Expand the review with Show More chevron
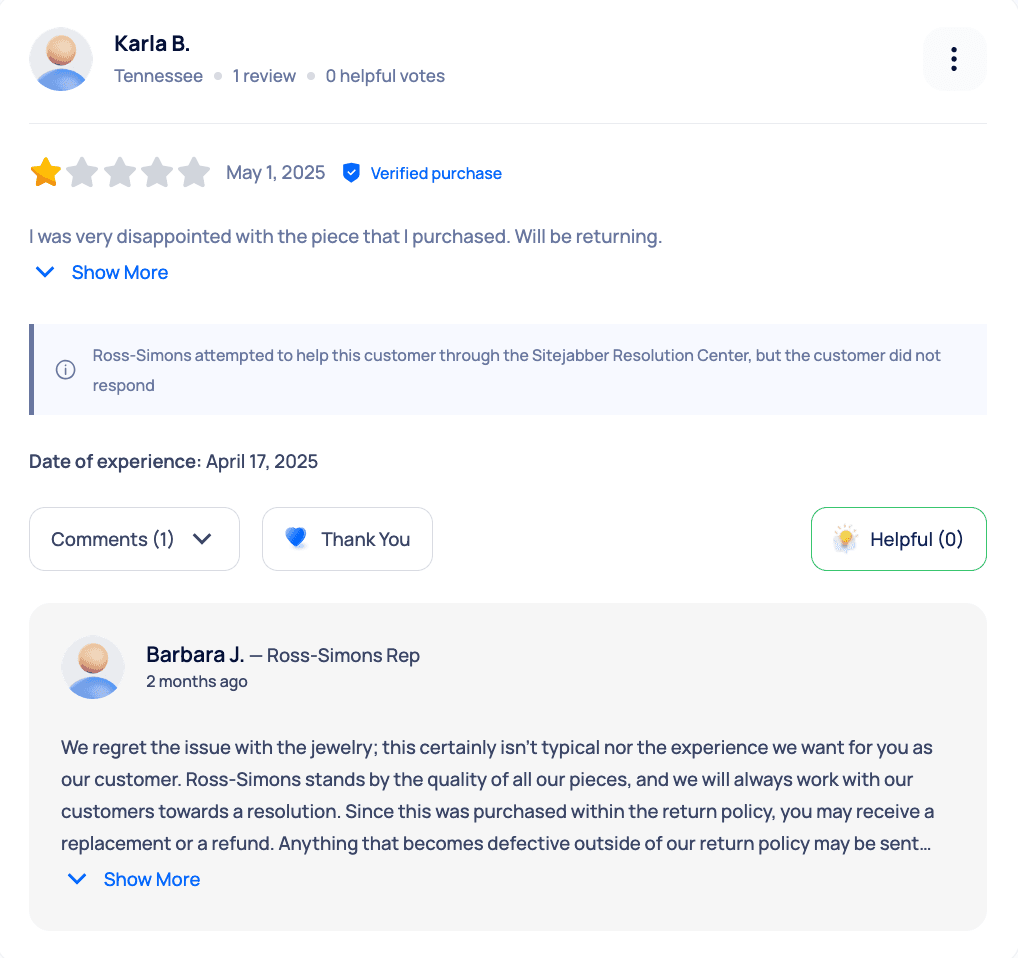The width and height of the screenshot is (1018, 958). coord(45,272)
